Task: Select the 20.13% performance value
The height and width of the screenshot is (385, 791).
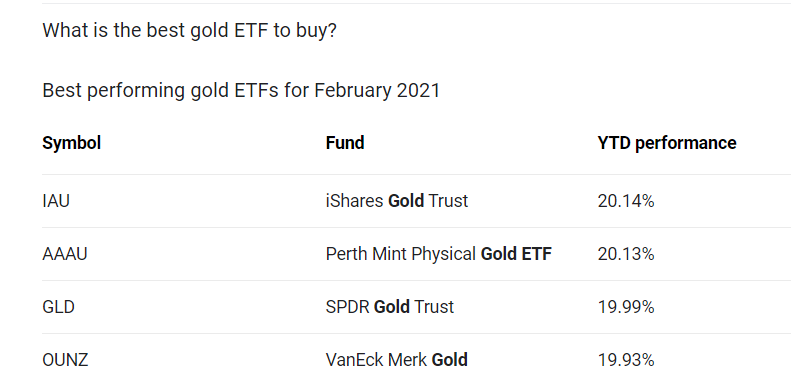Action: pyautogui.click(x=626, y=254)
